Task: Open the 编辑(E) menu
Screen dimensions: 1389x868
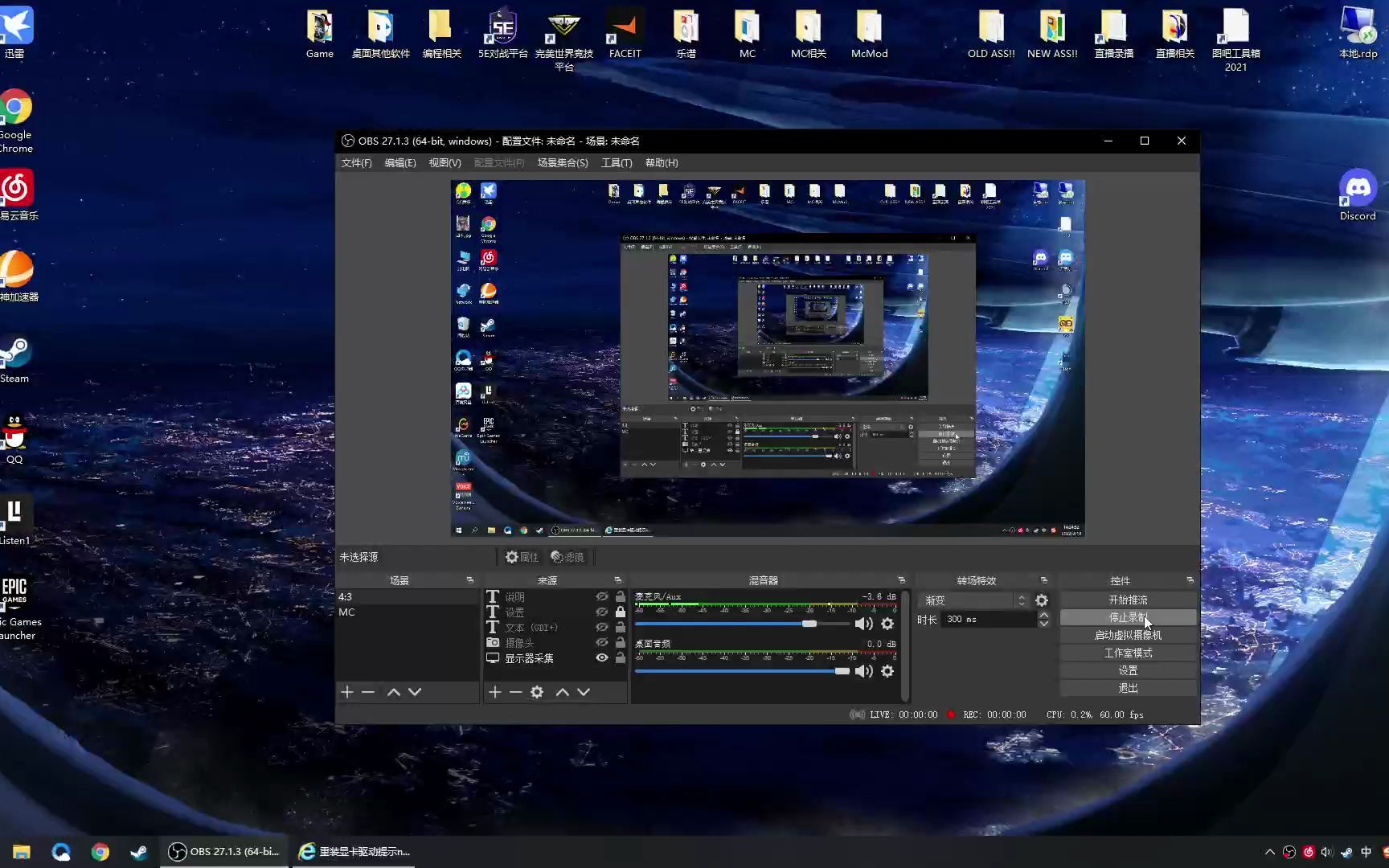Action: click(x=400, y=163)
